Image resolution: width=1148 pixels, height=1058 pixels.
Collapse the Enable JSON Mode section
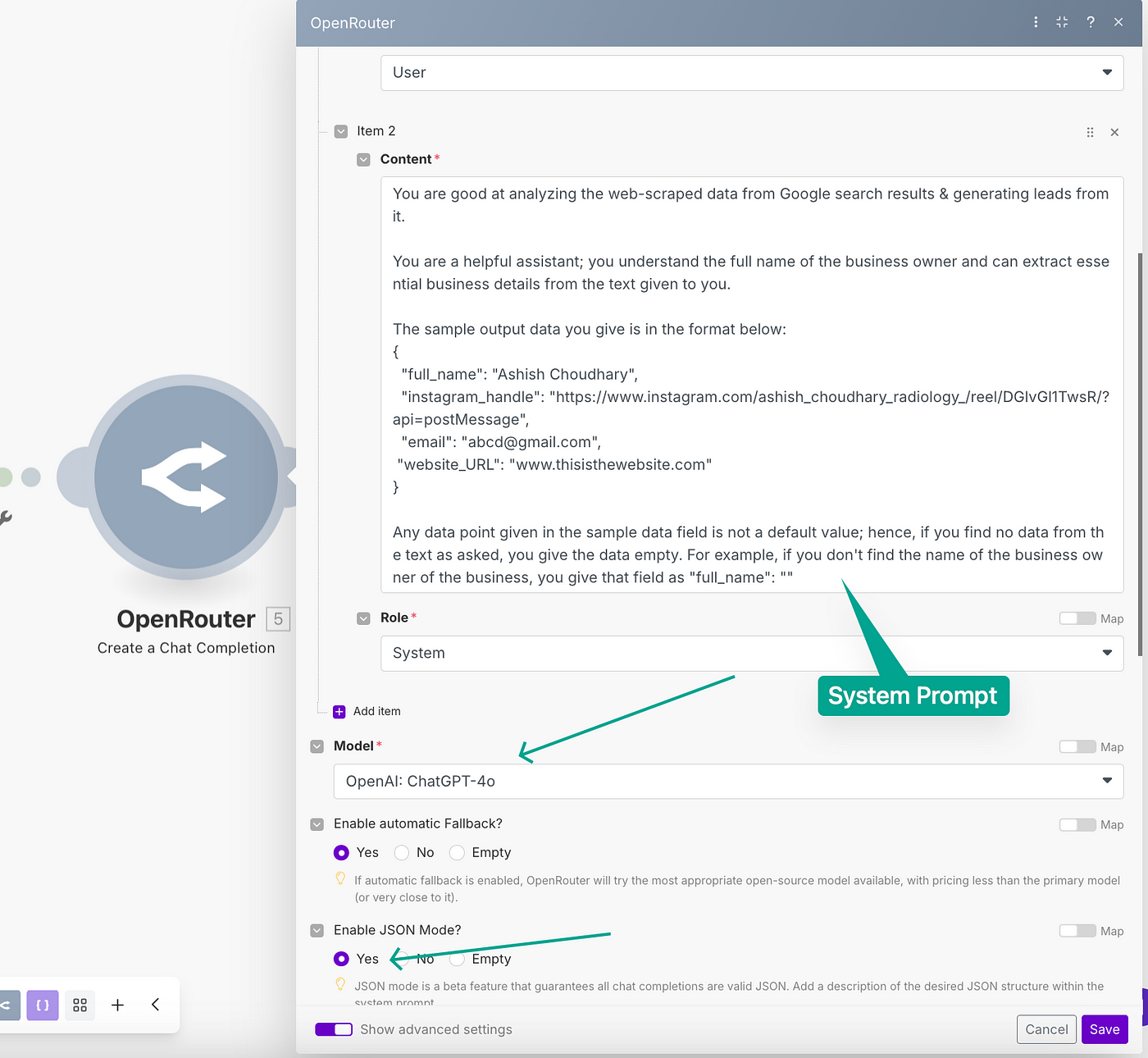tap(317, 930)
